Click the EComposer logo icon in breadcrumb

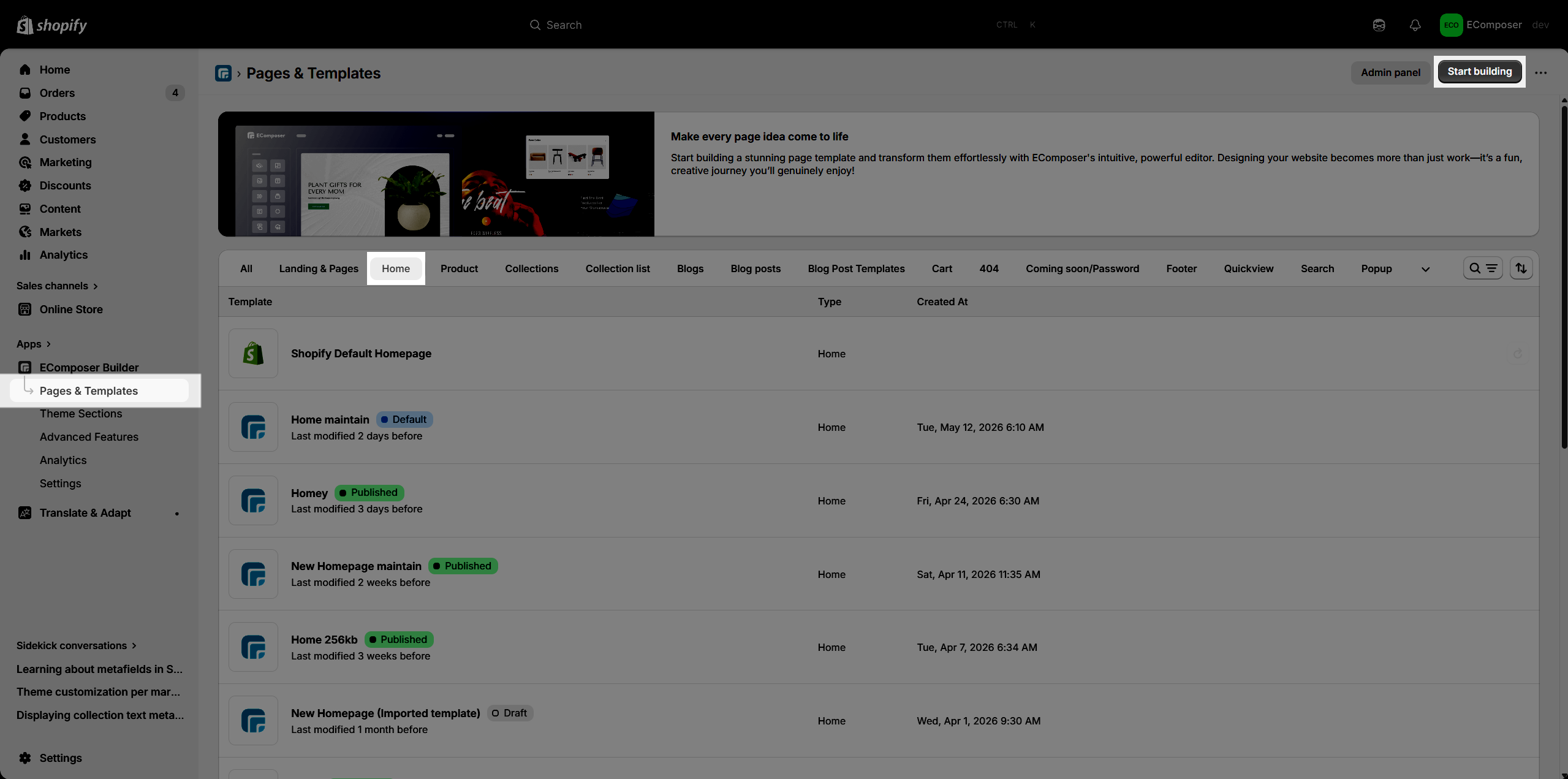pyautogui.click(x=223, y=73)
